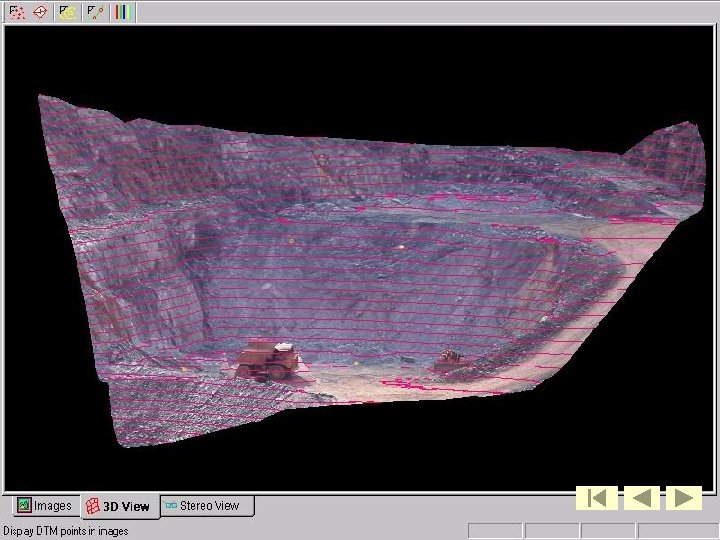Select the 3D View tab
The height and width of the screenshot is (540, 720).
click(x=120, y=506)
